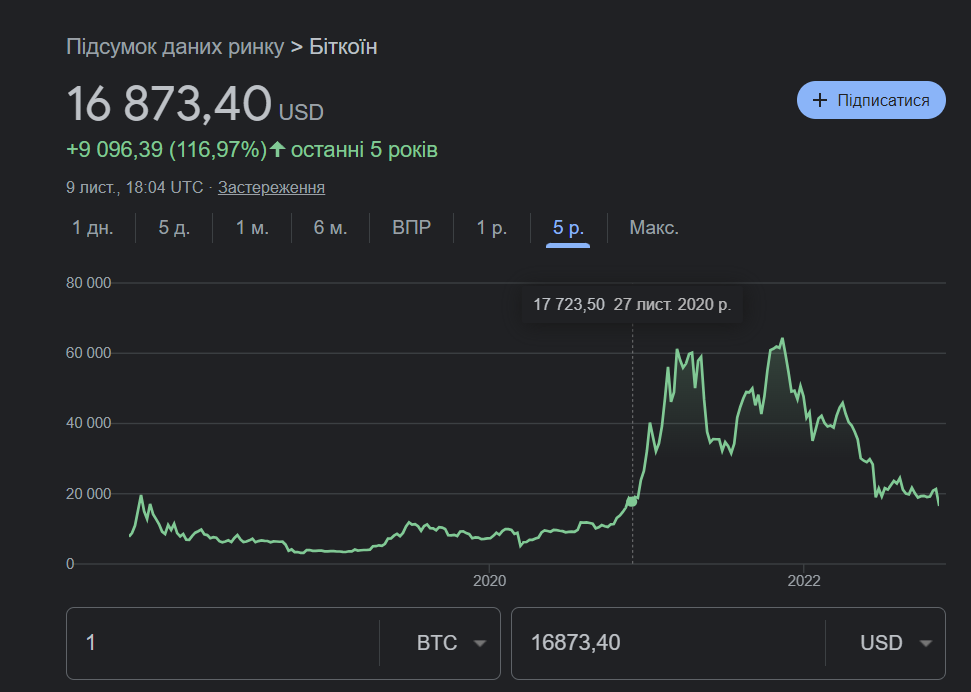
Task: Open the Застереження disclaimer link
Action: pyautogui.click(x=271, y=187)
